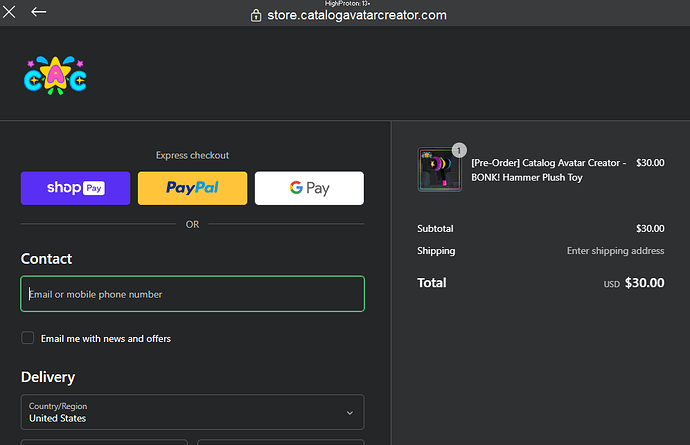Pay with Shop Pay

click(76, 188)
